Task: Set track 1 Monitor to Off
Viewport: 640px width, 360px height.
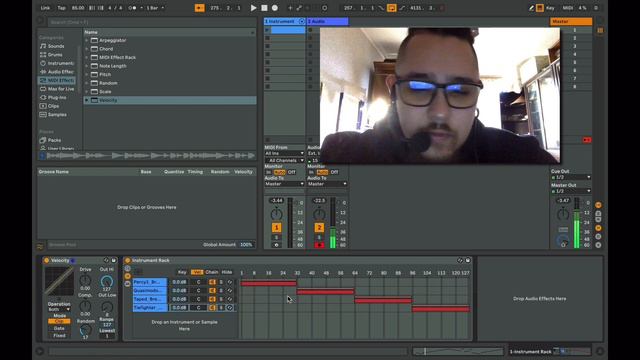Action: [291, 172]
